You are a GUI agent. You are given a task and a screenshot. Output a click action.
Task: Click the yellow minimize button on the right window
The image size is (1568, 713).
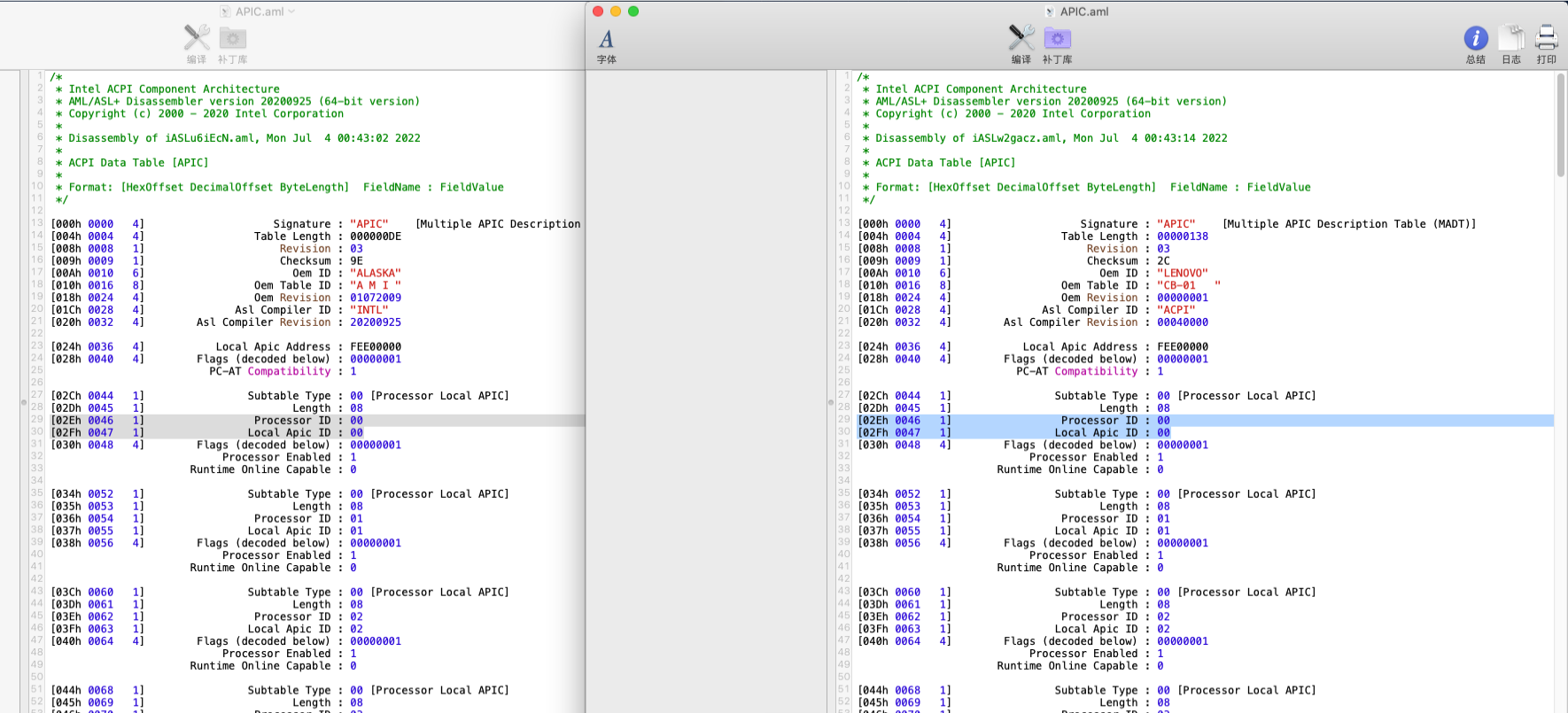[x=616, y=12]
